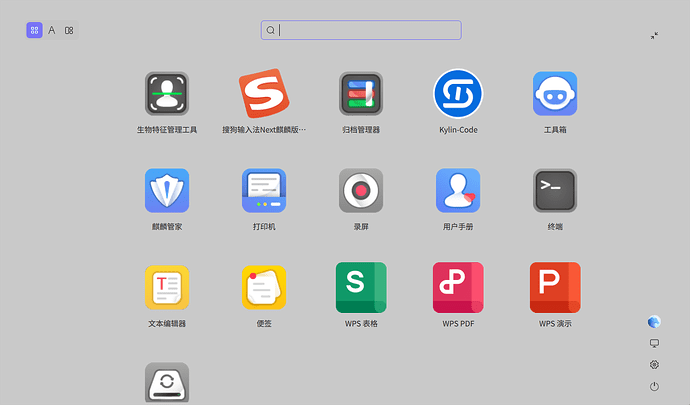Screen dimensions: 690x405
Task: Switch to alphabetical sort view
Action: (x=51, y=30)
